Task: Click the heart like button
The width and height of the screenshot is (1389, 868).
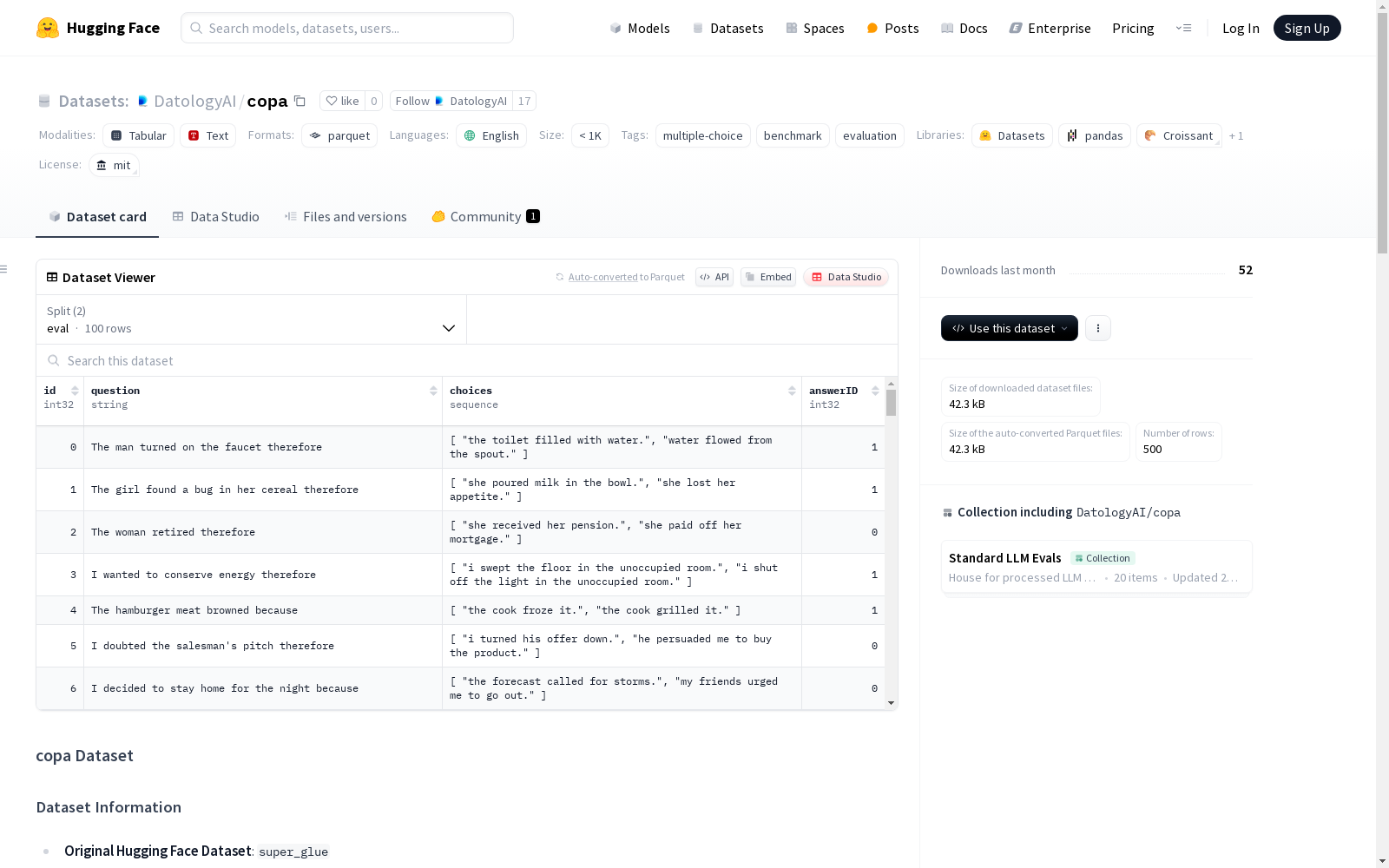Action: (x=342, y=101)
